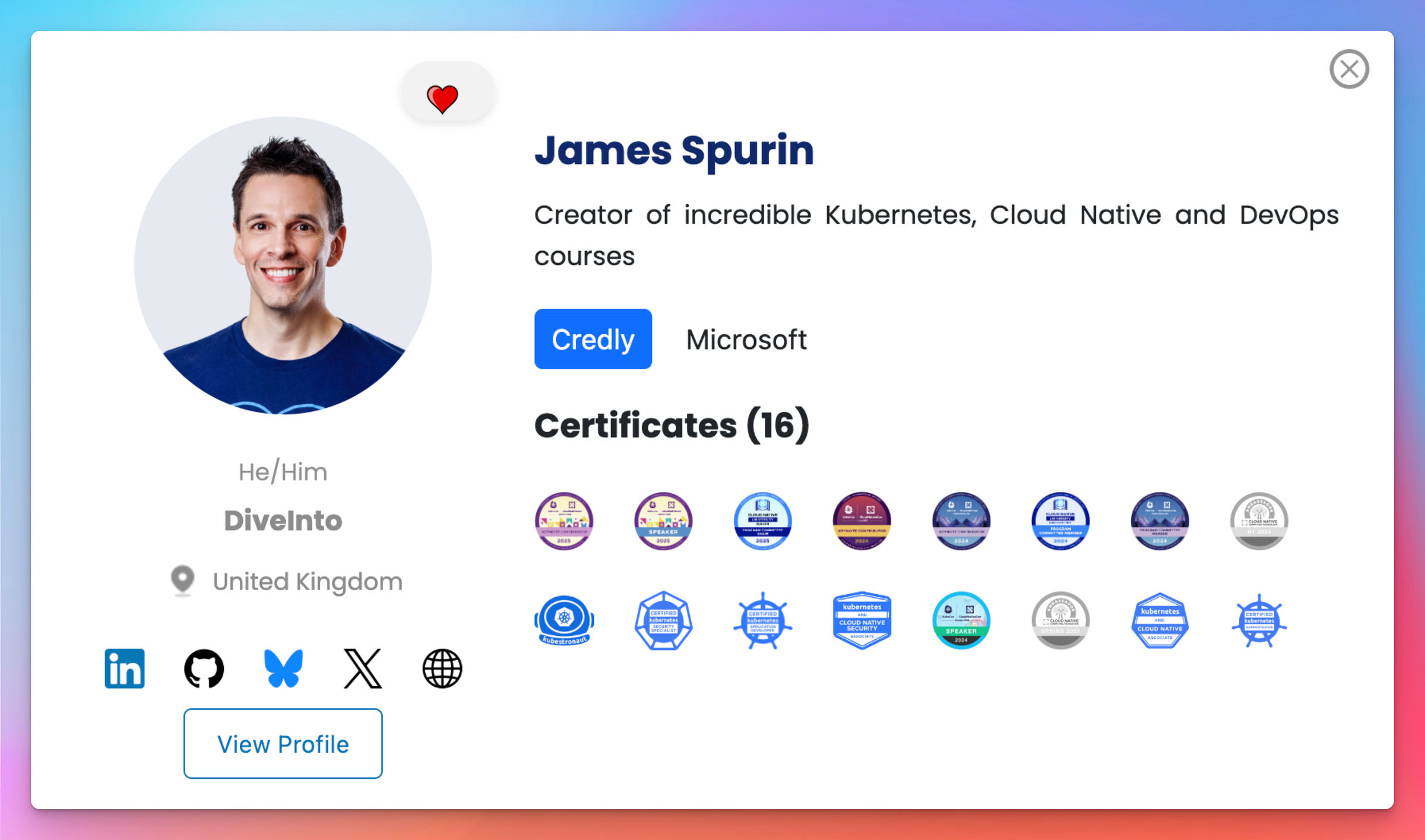Click the Certified Kubernetes Administrator badge

[1259, 620]
